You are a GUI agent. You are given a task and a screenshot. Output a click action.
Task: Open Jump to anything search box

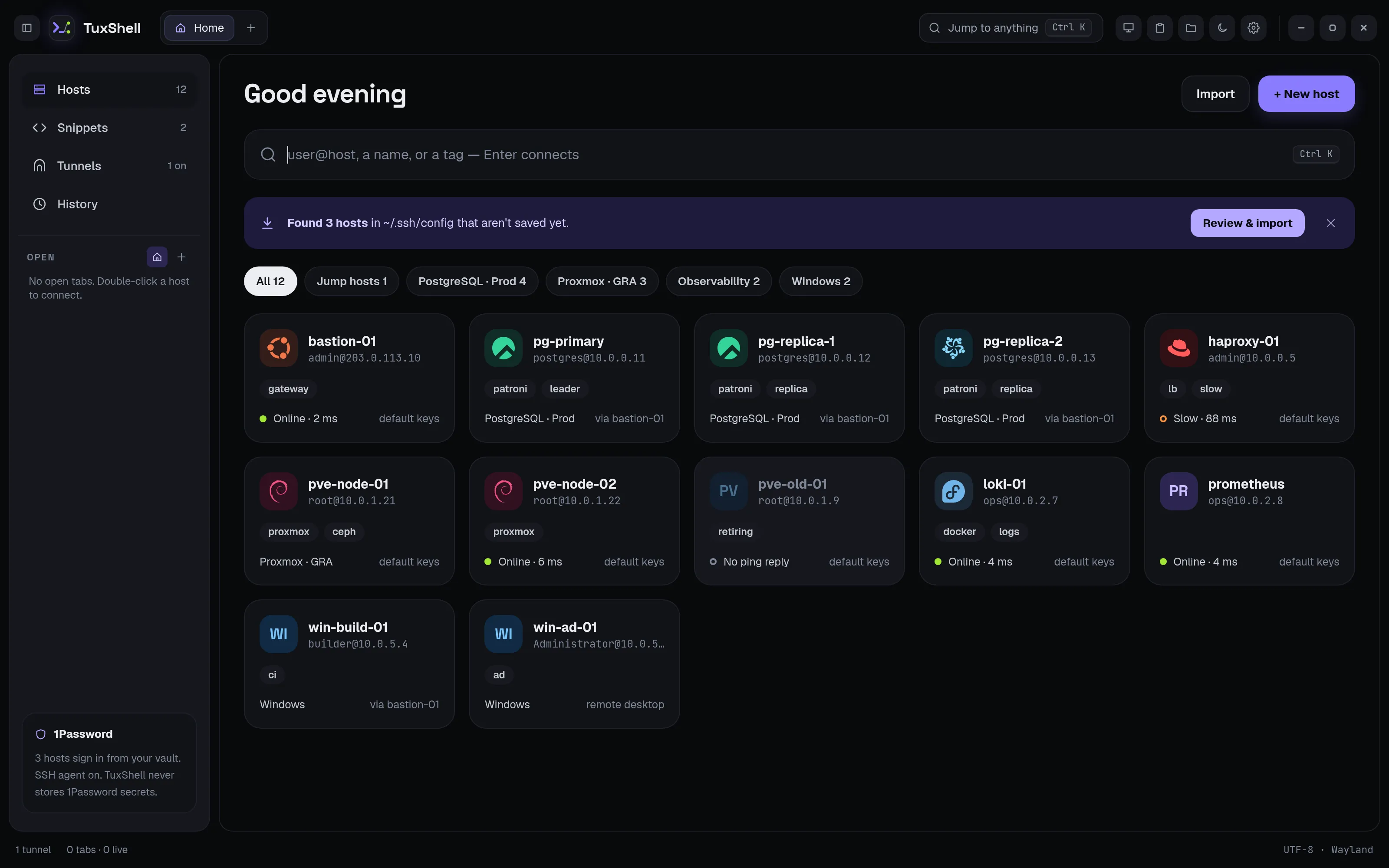[x=1010, y=27]
